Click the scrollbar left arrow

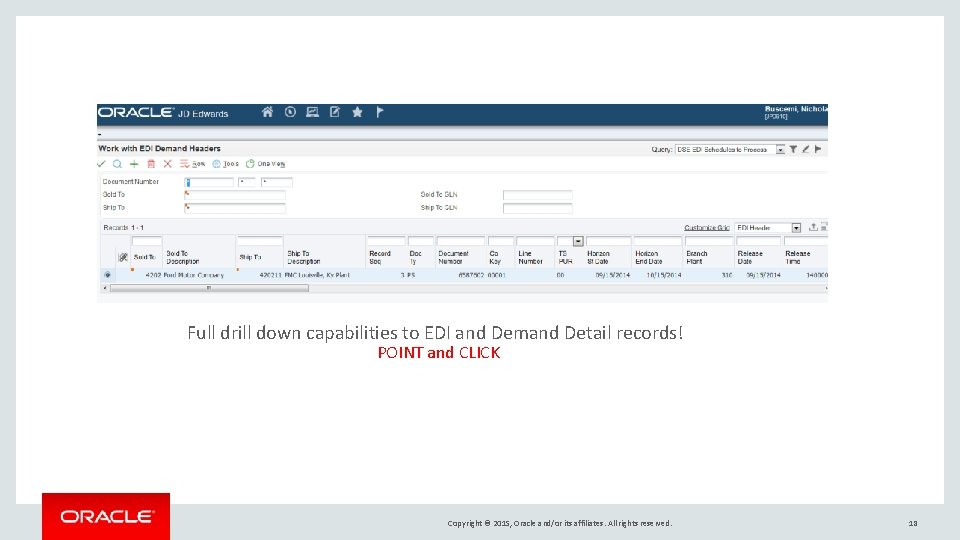105,288
